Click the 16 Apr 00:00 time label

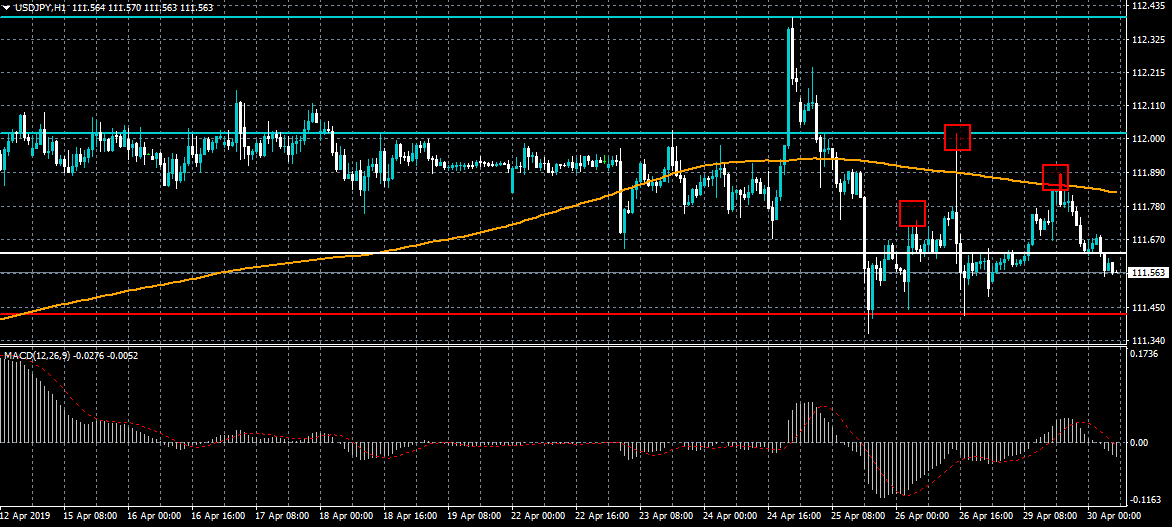pos(153,516)
